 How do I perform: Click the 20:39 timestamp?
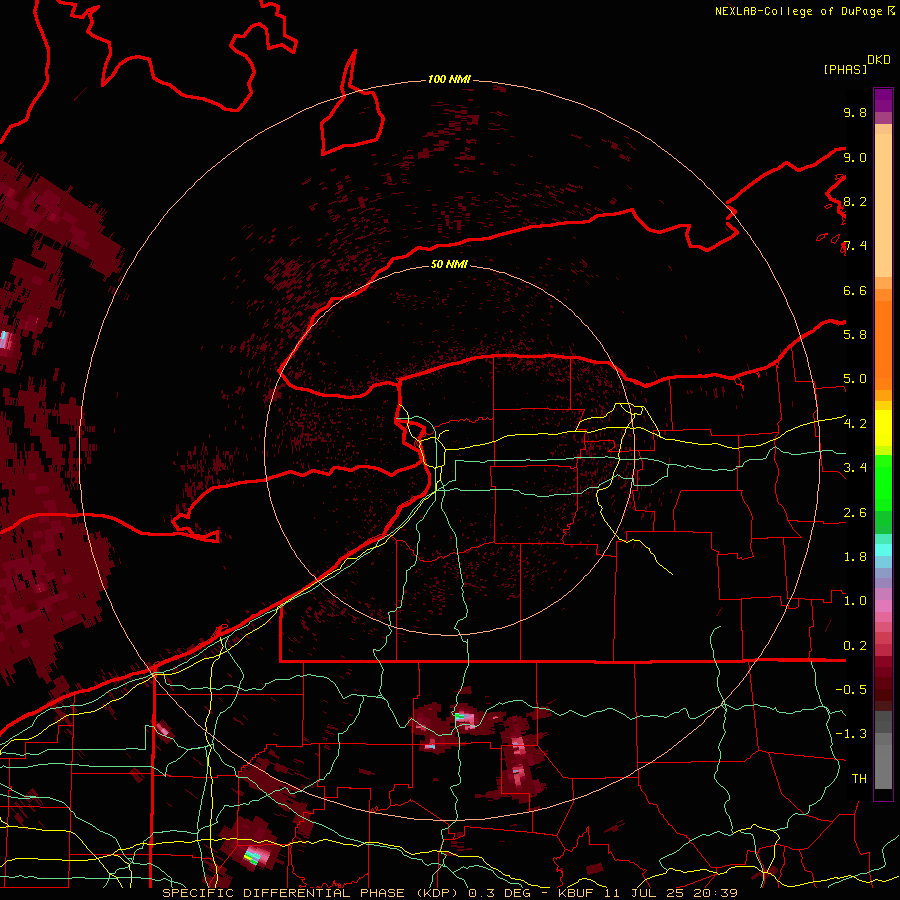(x=714, y=893)
